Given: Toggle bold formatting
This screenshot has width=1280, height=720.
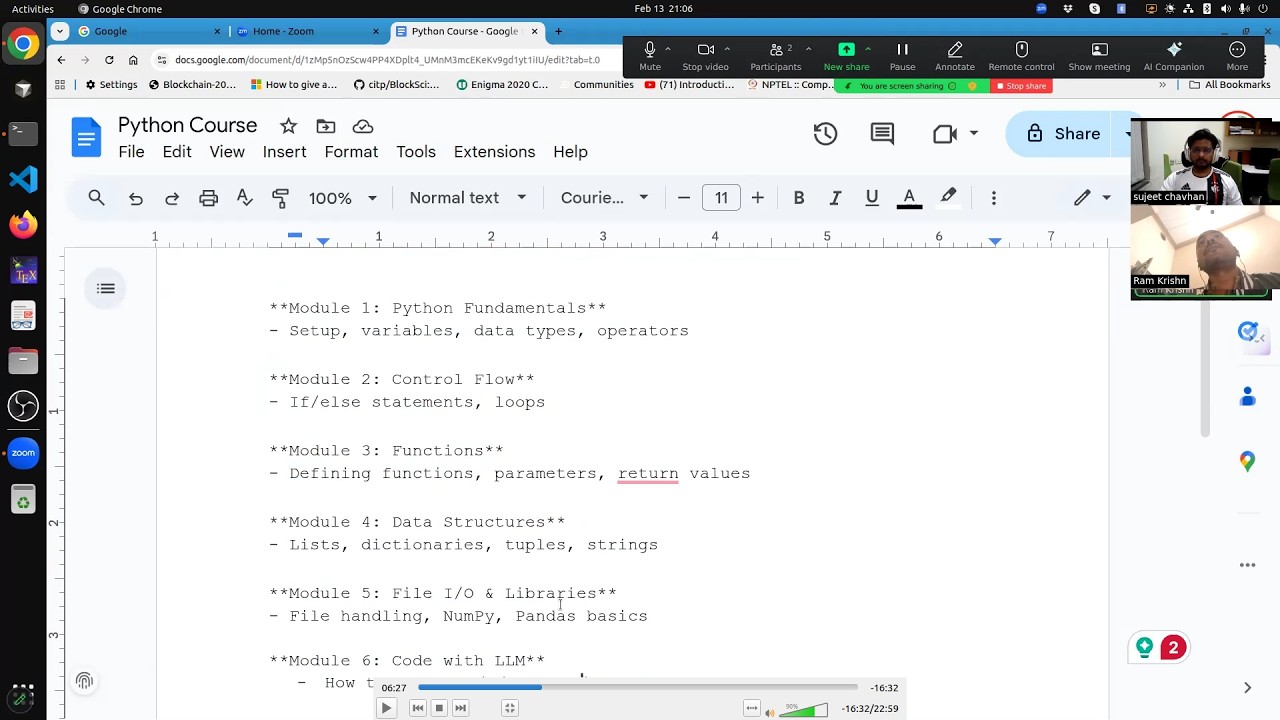Looking at the screenshot, I should click(x=799, y=198).
